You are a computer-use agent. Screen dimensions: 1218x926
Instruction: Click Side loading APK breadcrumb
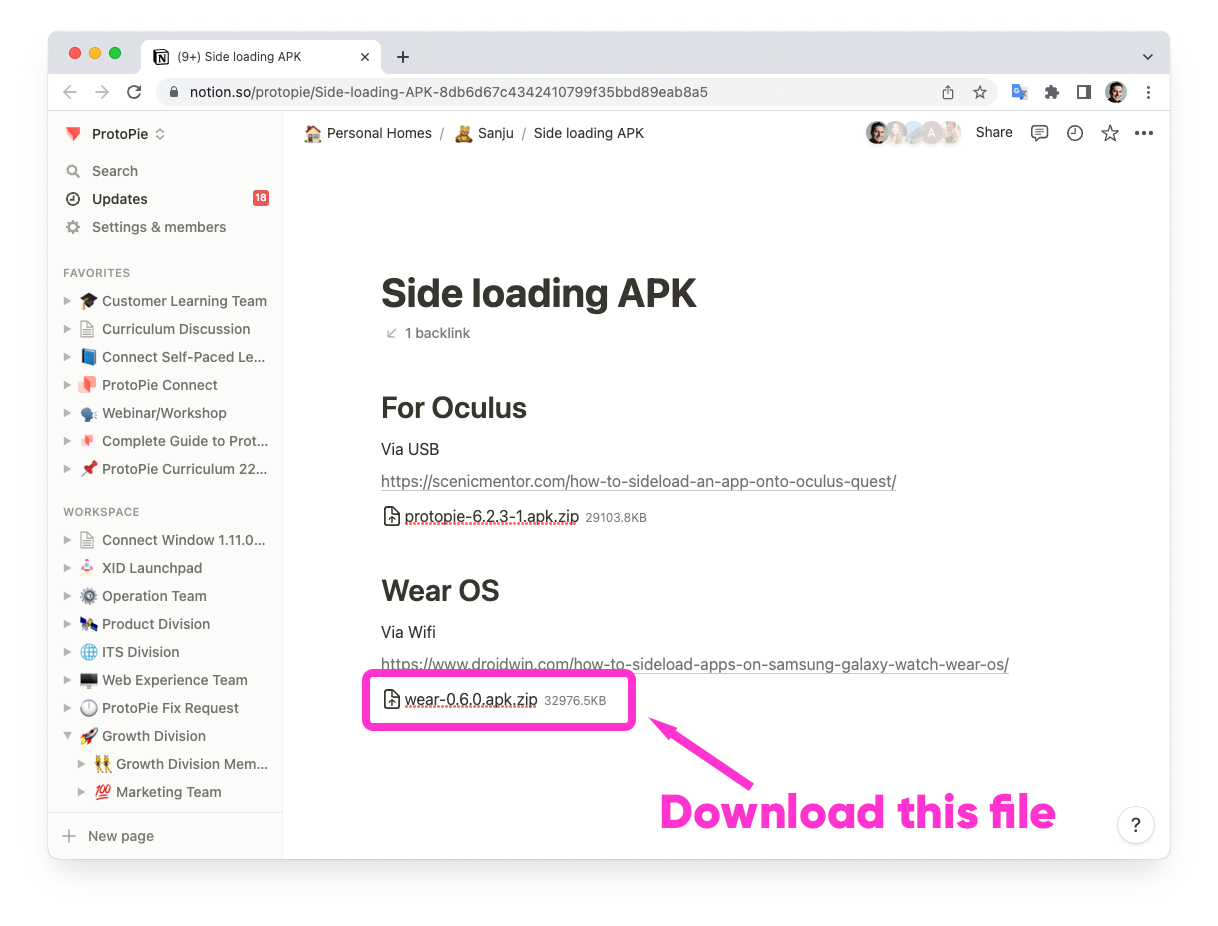pos(589,133)
